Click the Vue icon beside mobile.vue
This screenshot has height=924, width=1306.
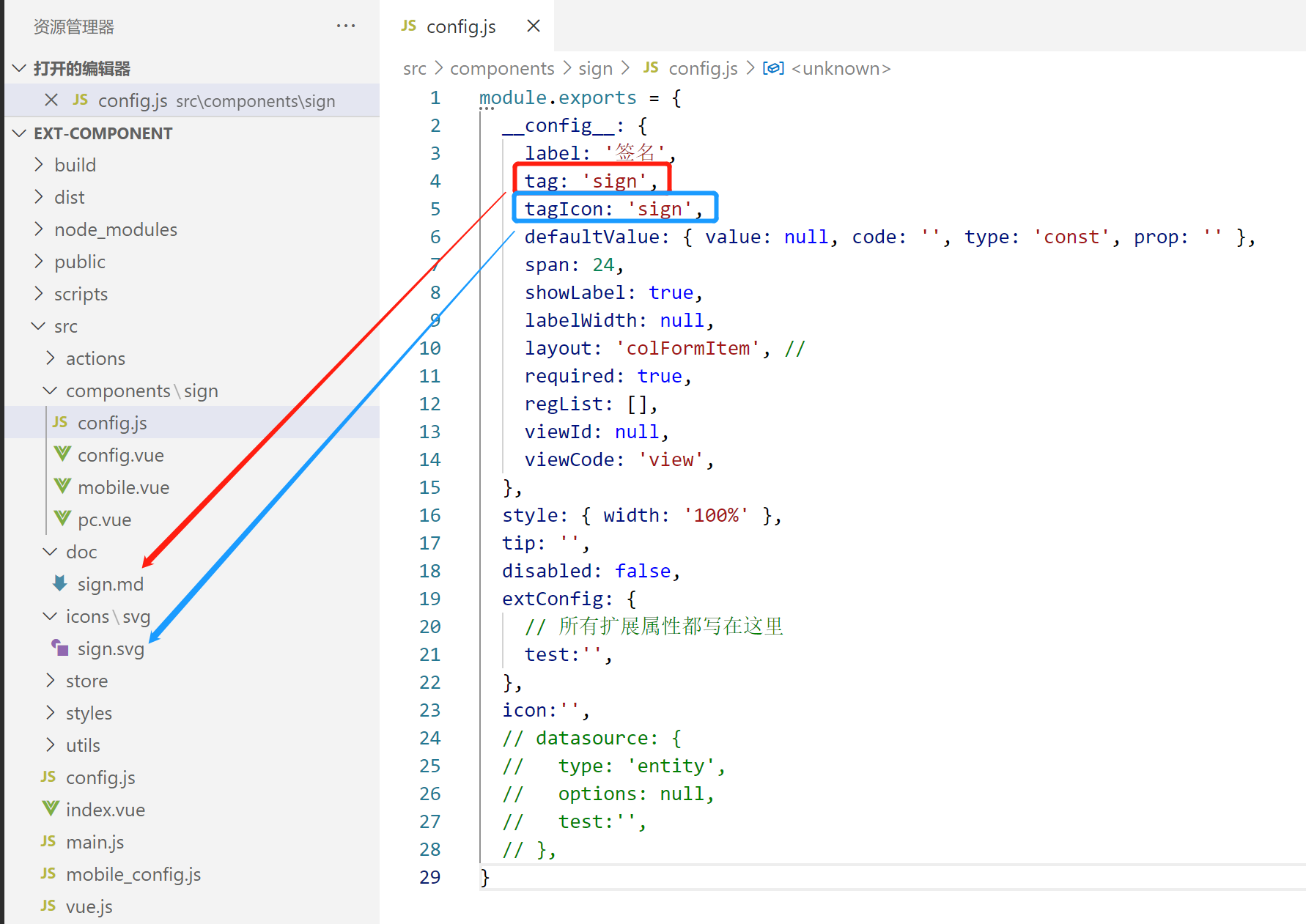click(63, 487)
